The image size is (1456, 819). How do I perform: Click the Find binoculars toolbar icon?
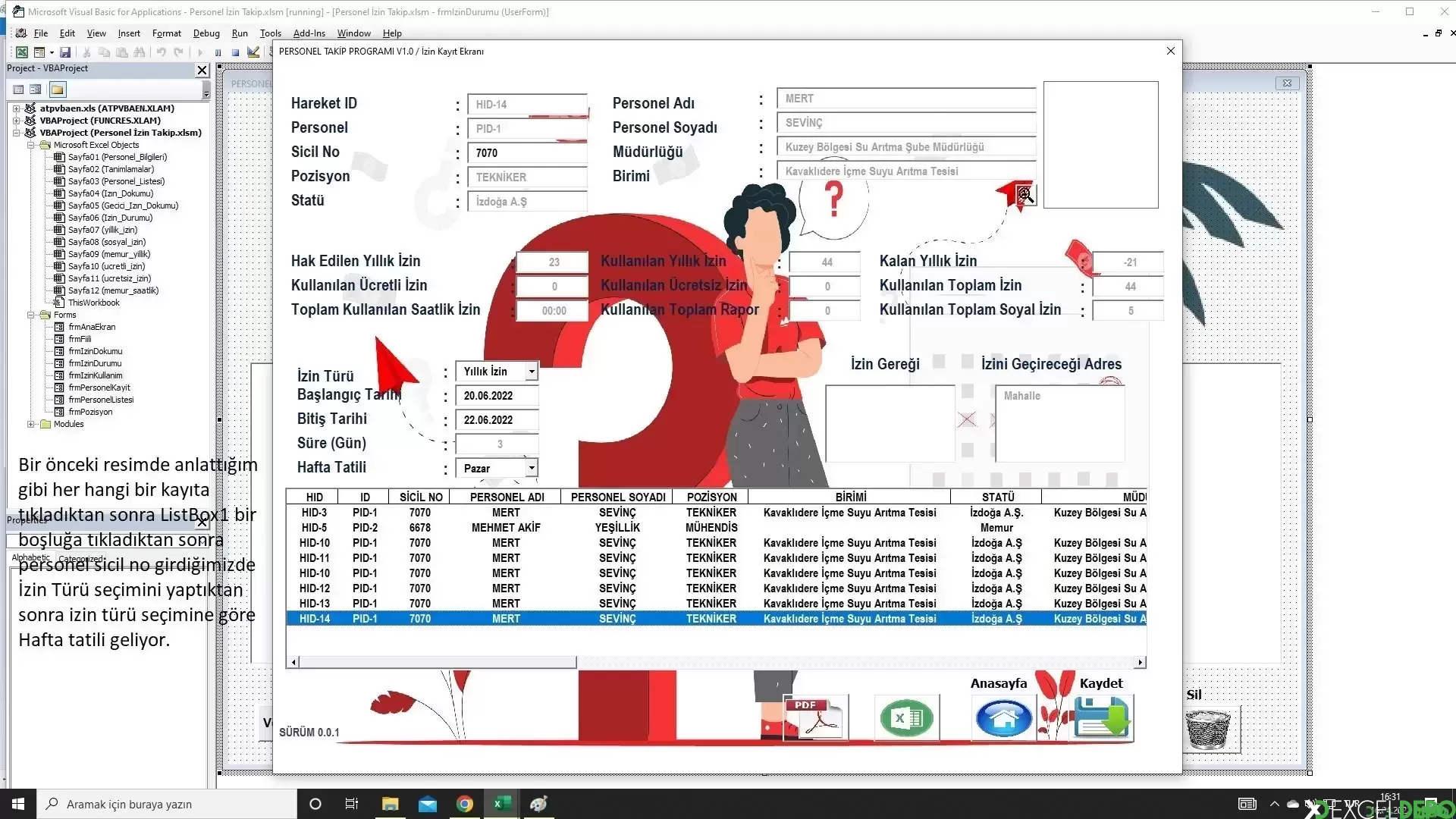coord(139,52)
